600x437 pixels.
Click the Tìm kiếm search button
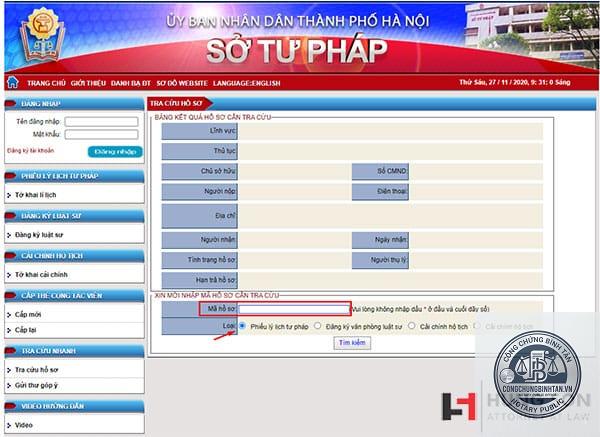click(352, 342)
